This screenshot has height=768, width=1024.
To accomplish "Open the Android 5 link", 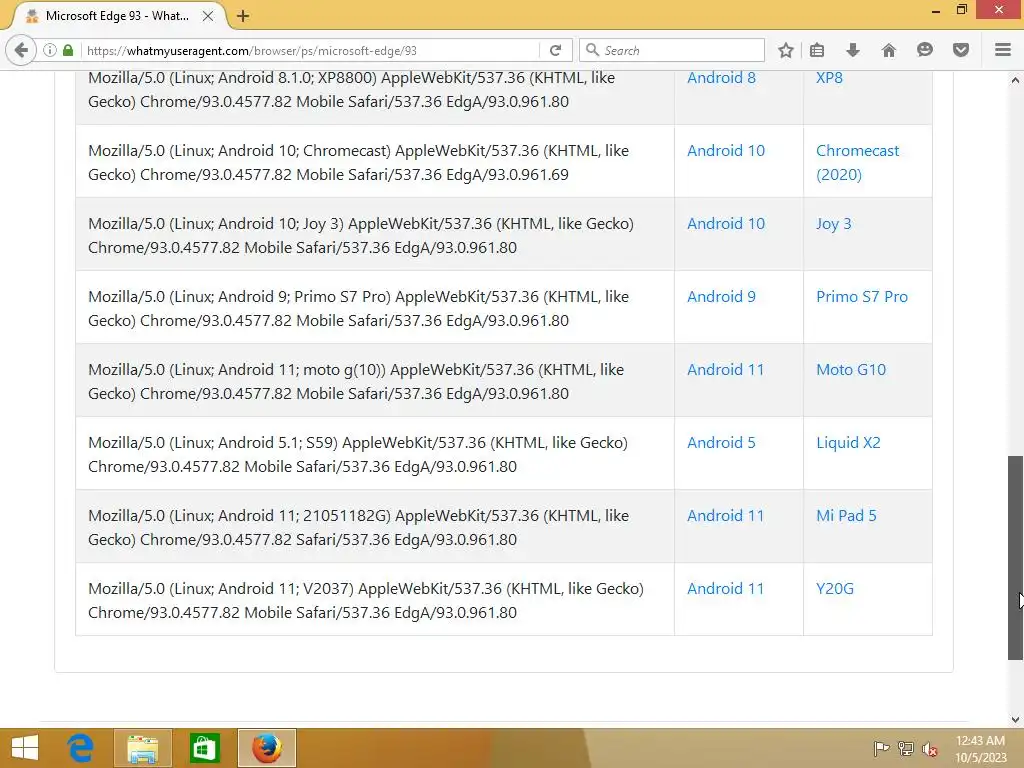I will (721, 443).
